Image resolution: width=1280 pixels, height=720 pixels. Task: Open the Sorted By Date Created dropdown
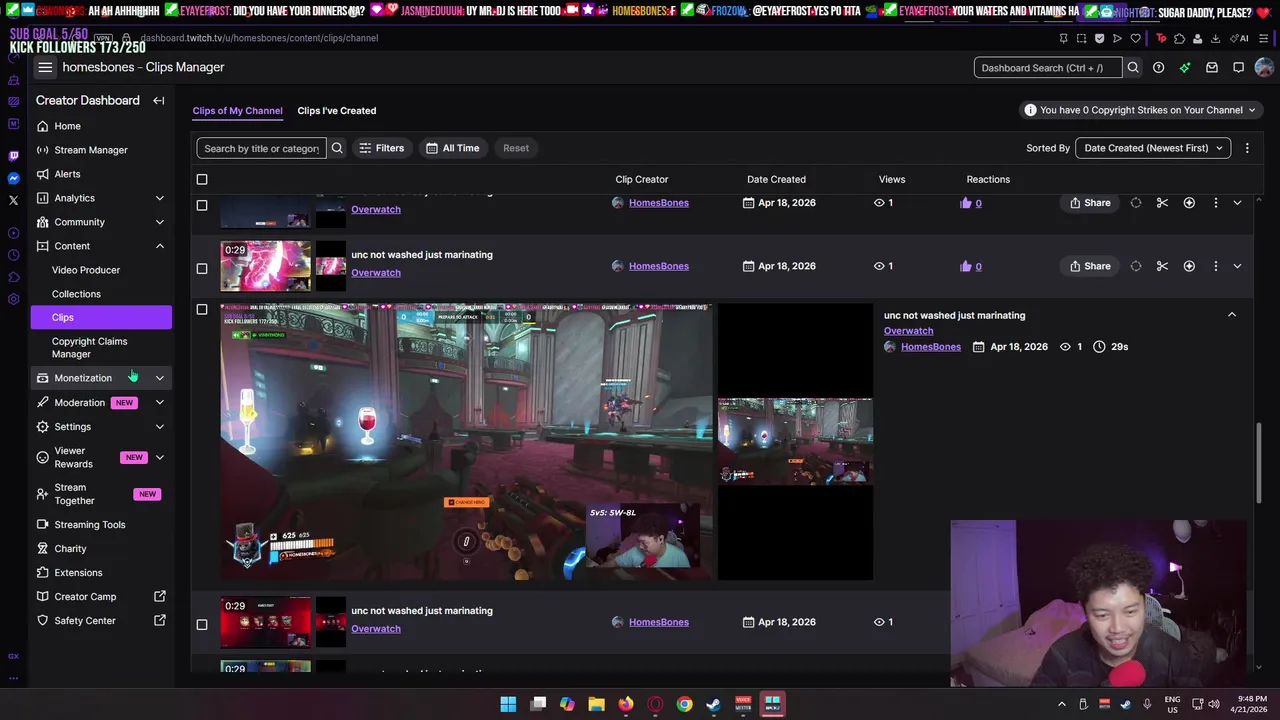1153,148
